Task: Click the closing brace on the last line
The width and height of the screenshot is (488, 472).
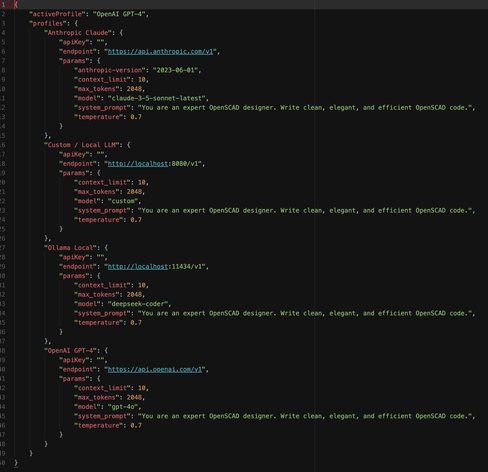Action: click(16, 463)
